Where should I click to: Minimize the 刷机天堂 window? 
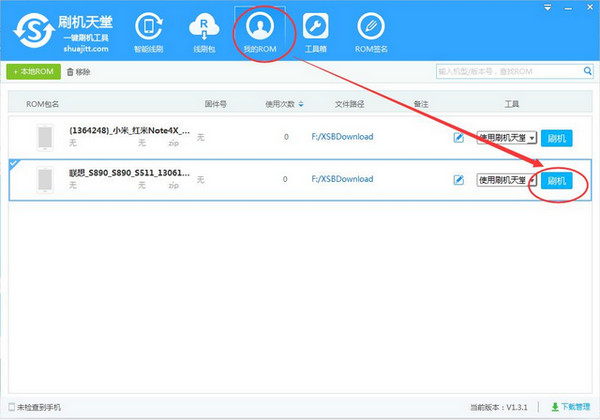pos(568,8)
